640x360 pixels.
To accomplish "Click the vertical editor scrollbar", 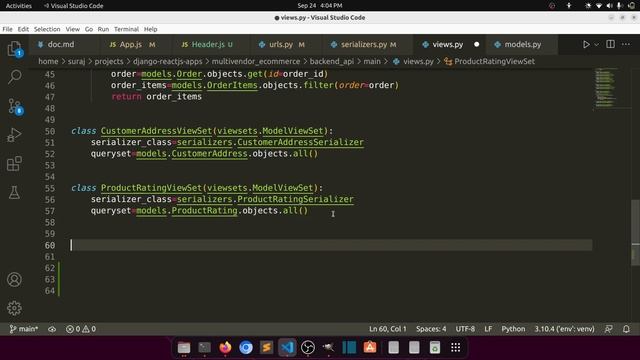I will [635, 233].
